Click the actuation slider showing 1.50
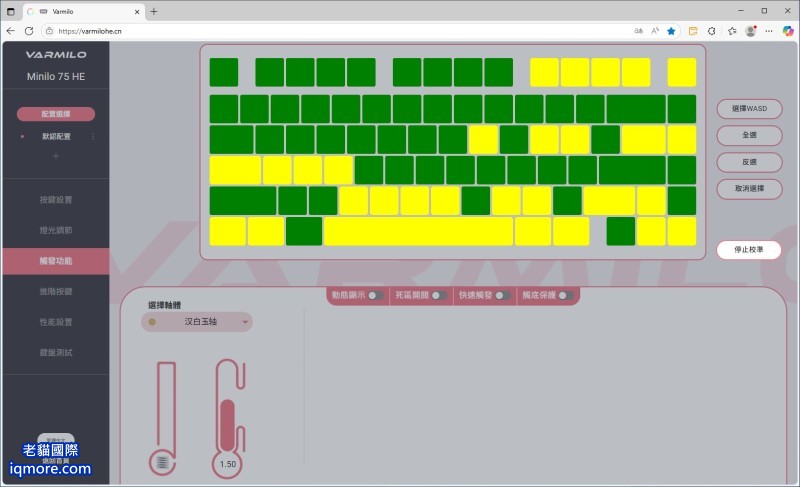 [x=228, y=419]
